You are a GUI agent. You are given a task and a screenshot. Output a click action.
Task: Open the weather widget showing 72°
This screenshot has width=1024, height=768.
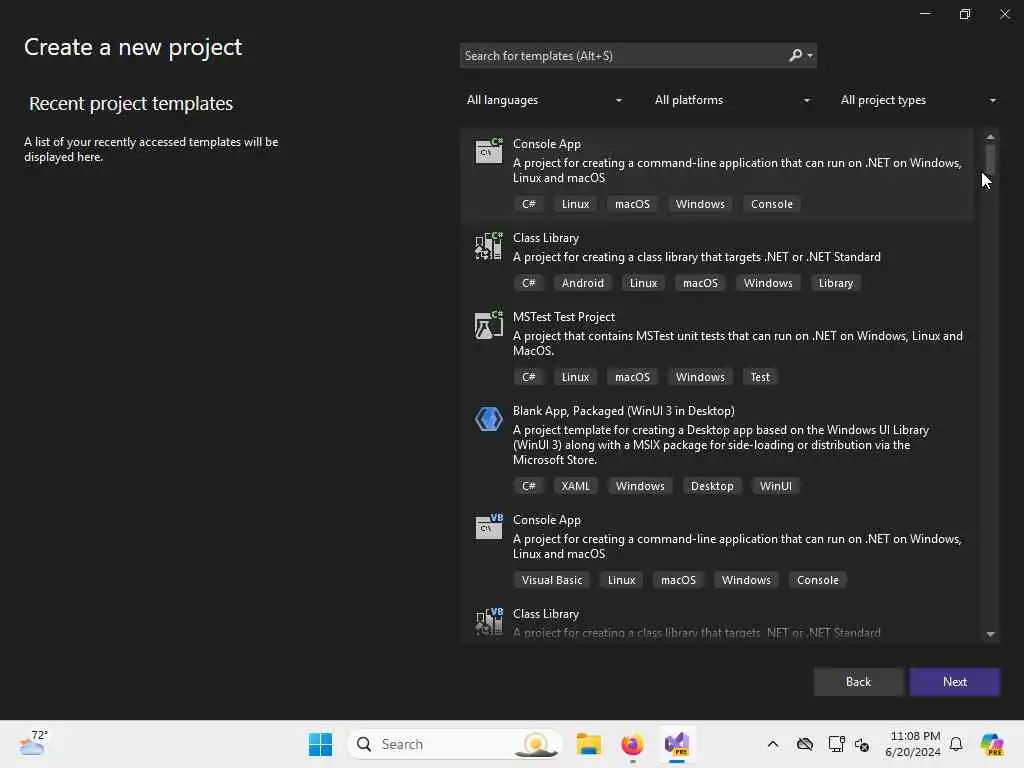(x=33, y=743)
